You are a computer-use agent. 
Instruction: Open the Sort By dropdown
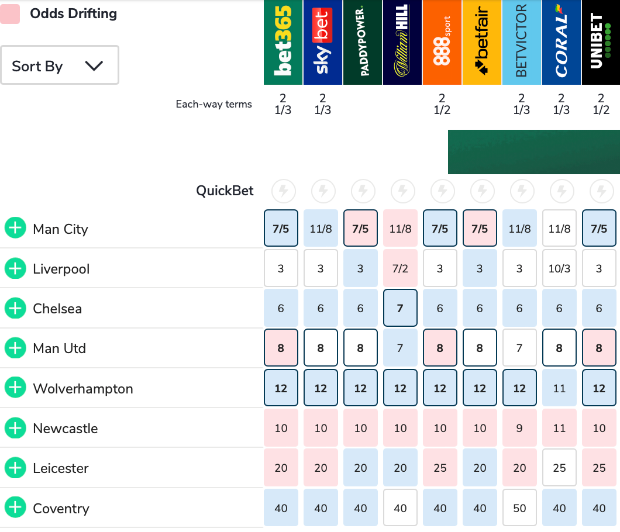(x=59, y=66)
